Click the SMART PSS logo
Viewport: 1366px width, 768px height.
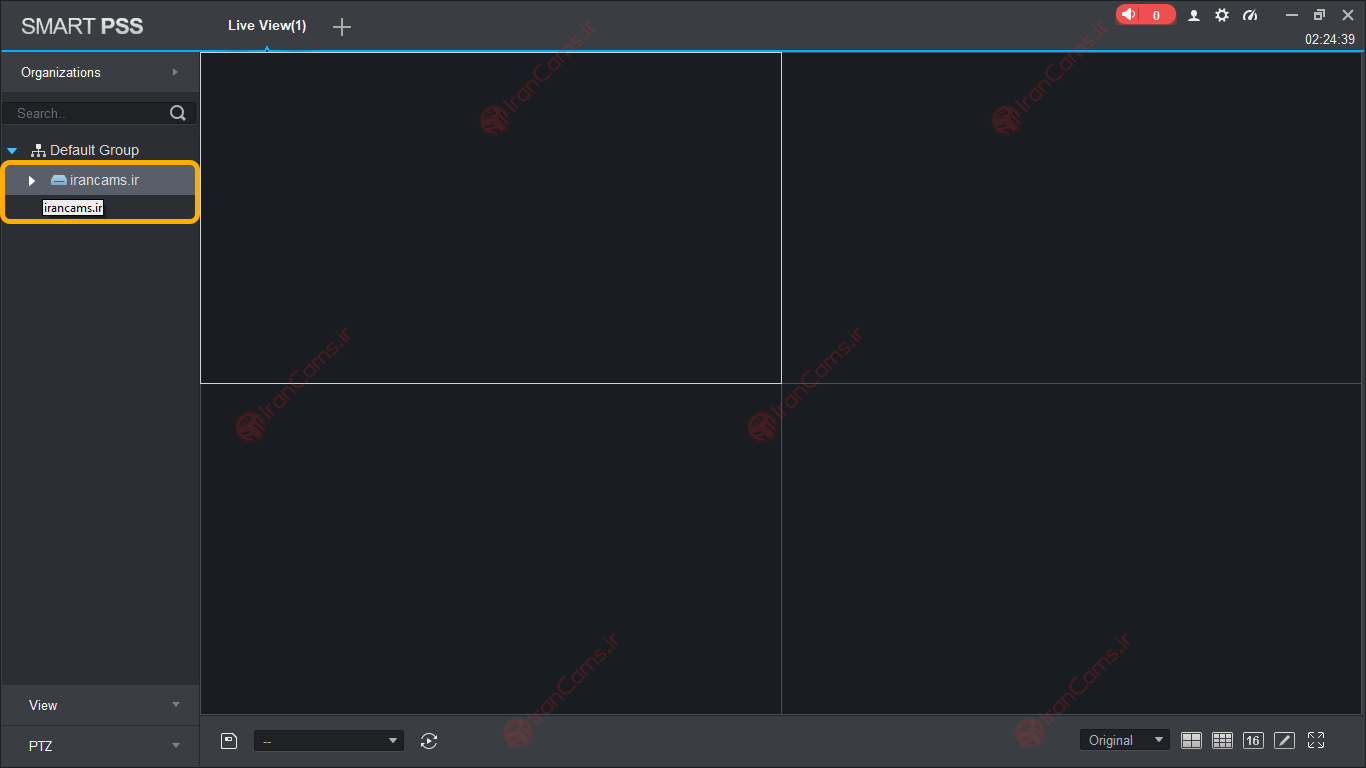coord(82,26)
